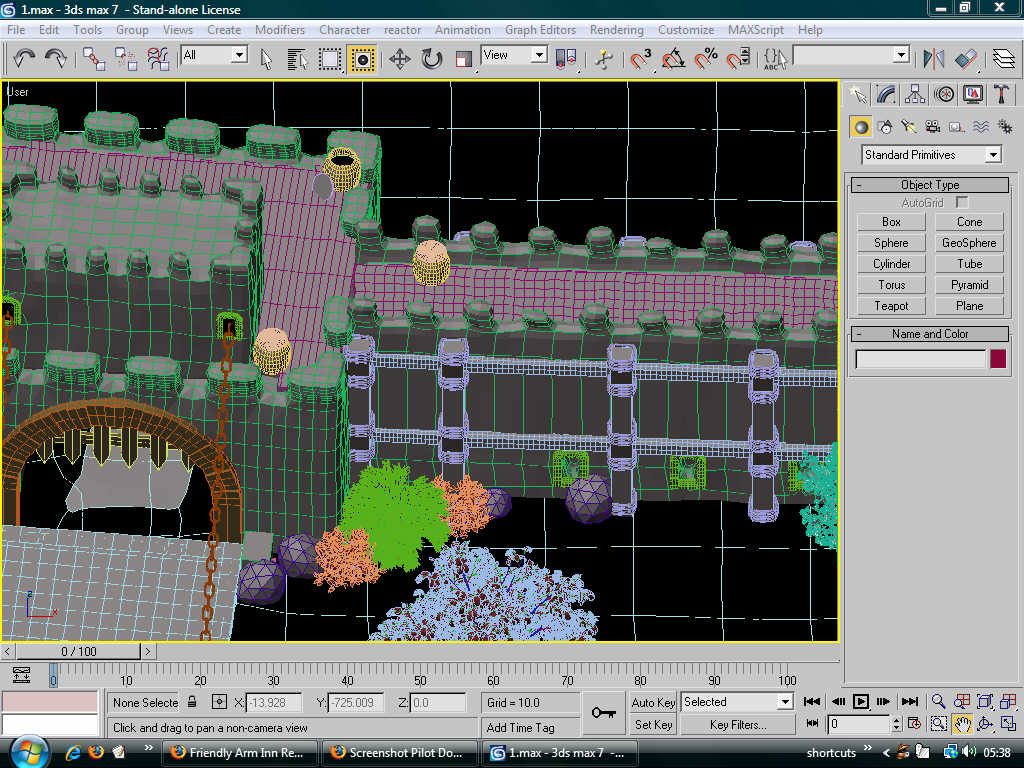The image size is (1024, 768).
Task: Activate the Select and Move tool
Action: (400, 59)
